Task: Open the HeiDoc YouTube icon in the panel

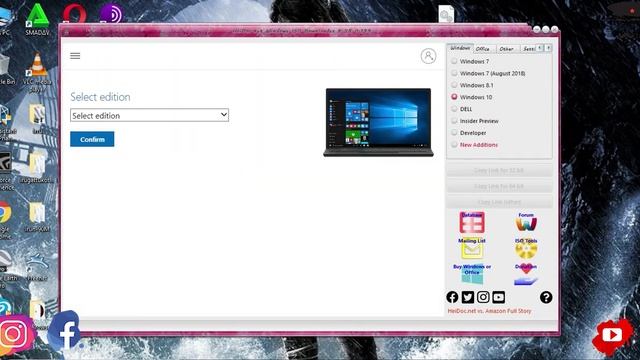Action: pyautogui.click(x=499, y=297)
